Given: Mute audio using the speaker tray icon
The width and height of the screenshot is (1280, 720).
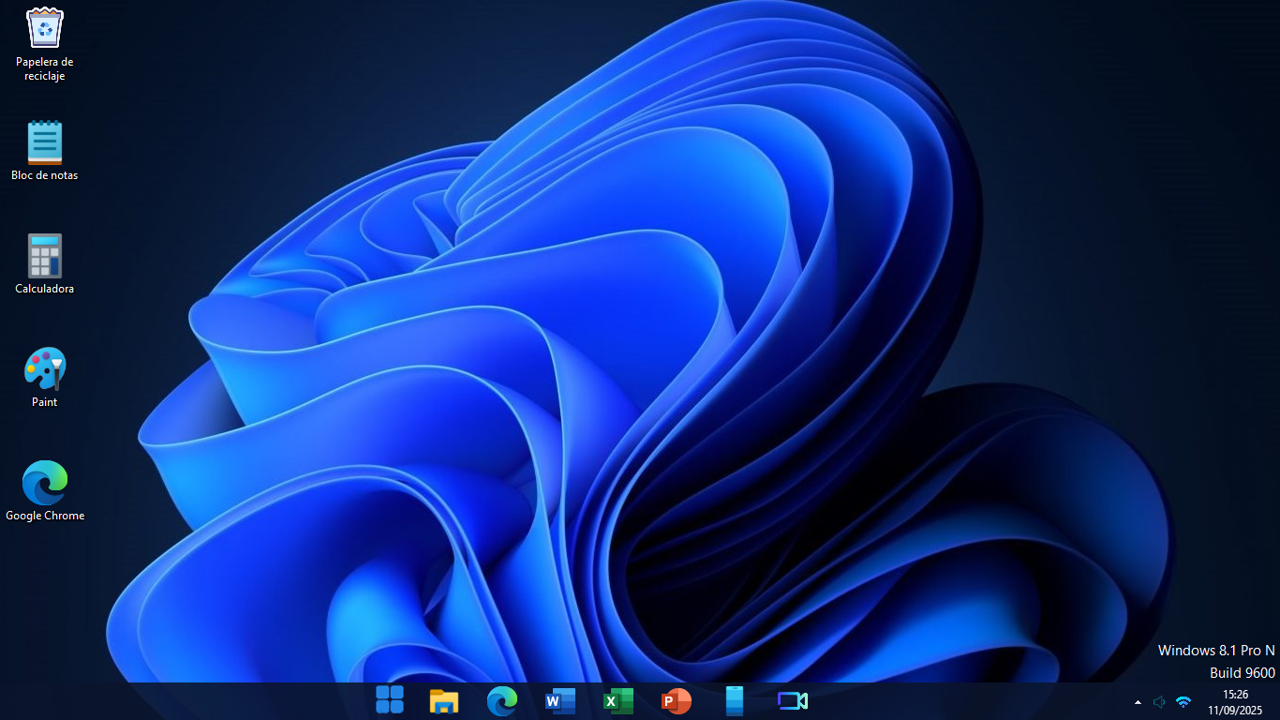Looking at the screenshot, I should [x=1159, y=701].
